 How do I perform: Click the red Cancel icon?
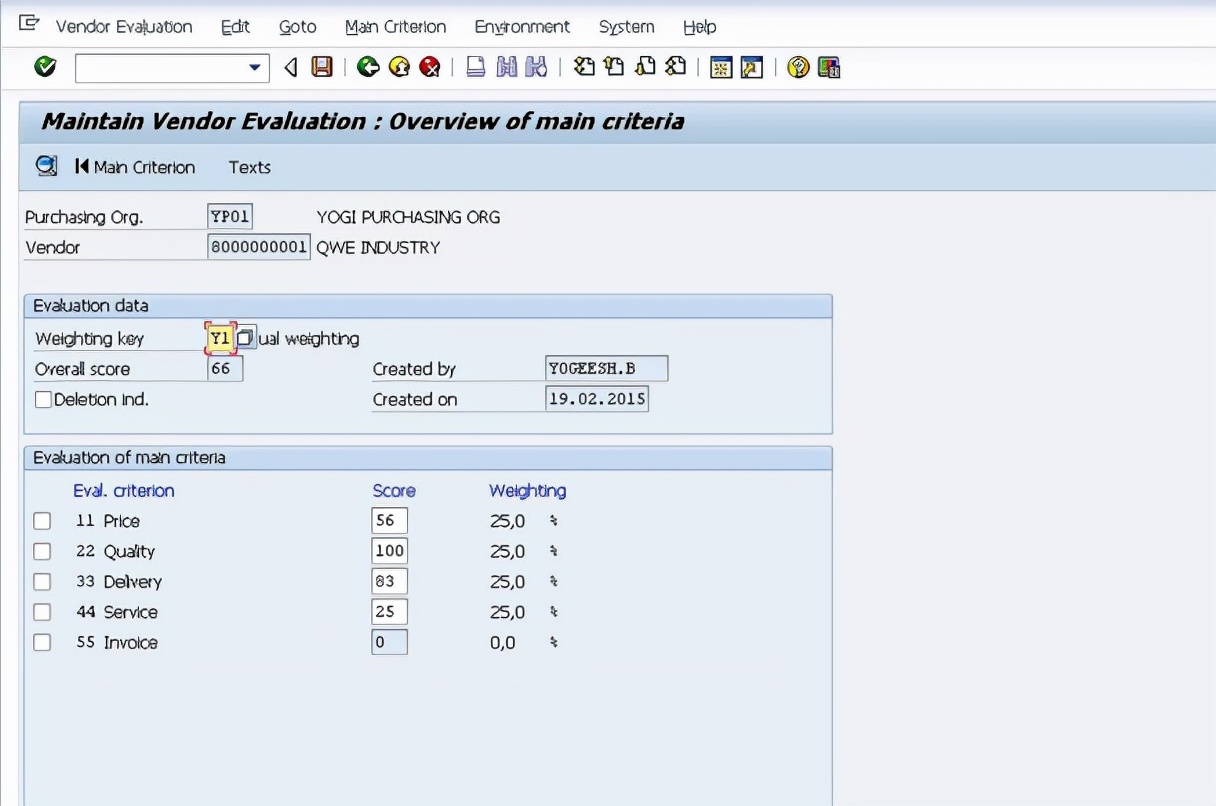coord(430,67)
